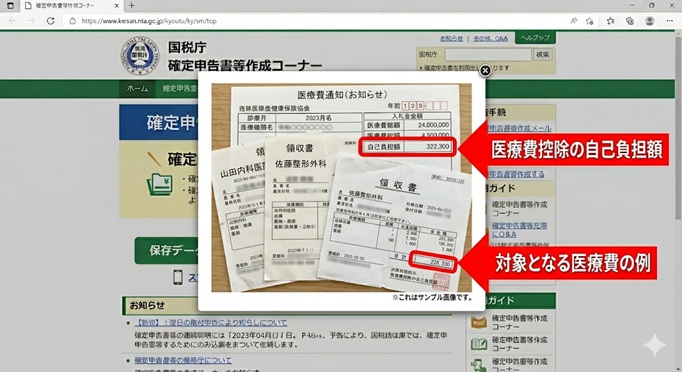Click the 検索 button
This screenshot has width=682, height=372.
click(x=542, y=54)
